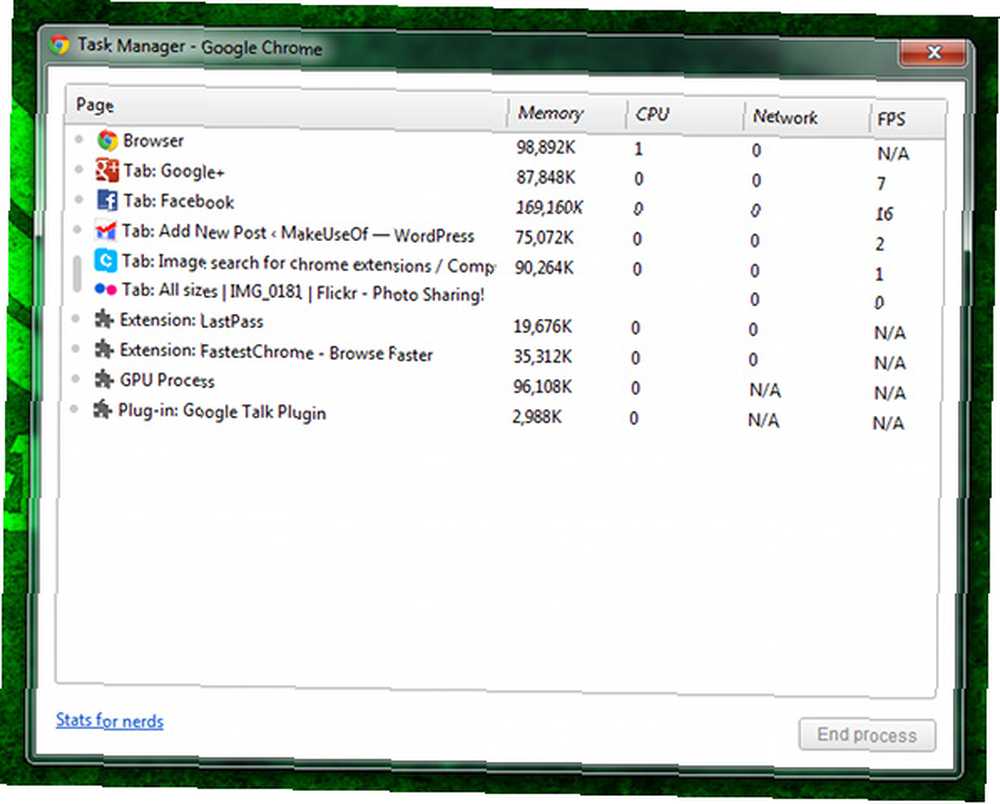
Task: Click the grouping bar beside Image search row
Action: (77, 274)
